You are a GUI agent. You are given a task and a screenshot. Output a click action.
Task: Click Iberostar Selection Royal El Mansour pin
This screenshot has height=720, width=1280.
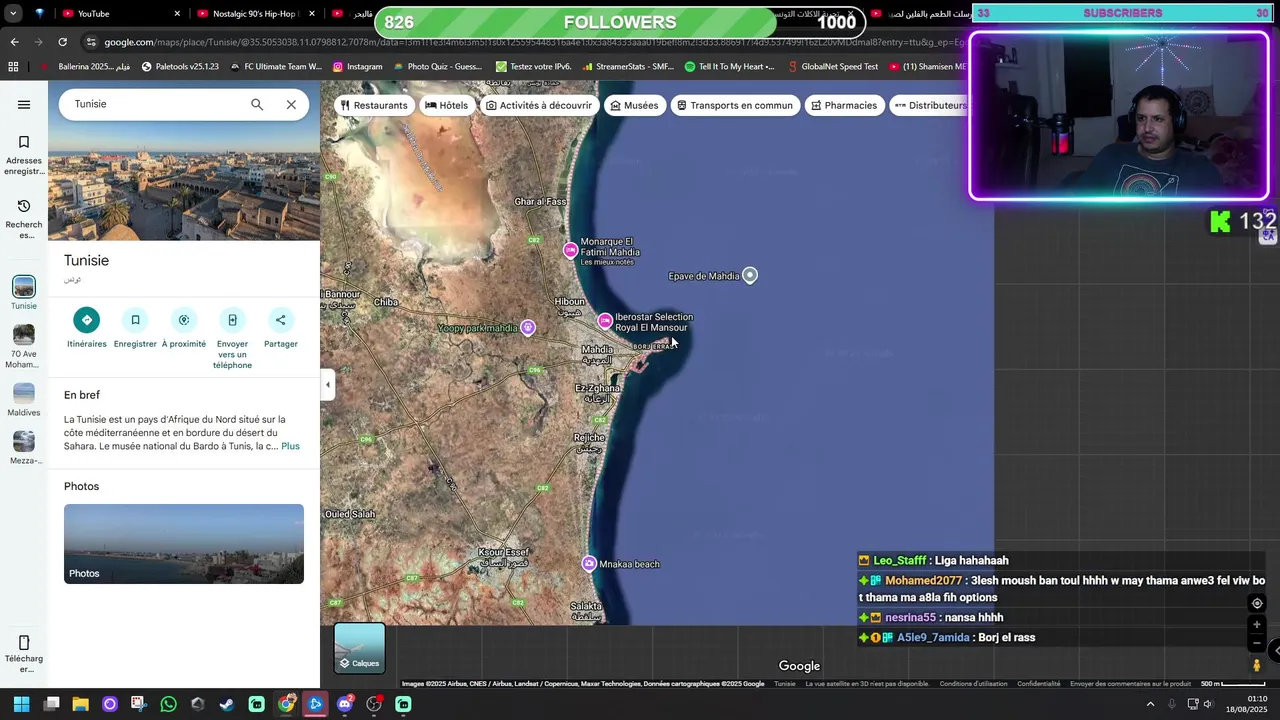(x=605, y=321)
